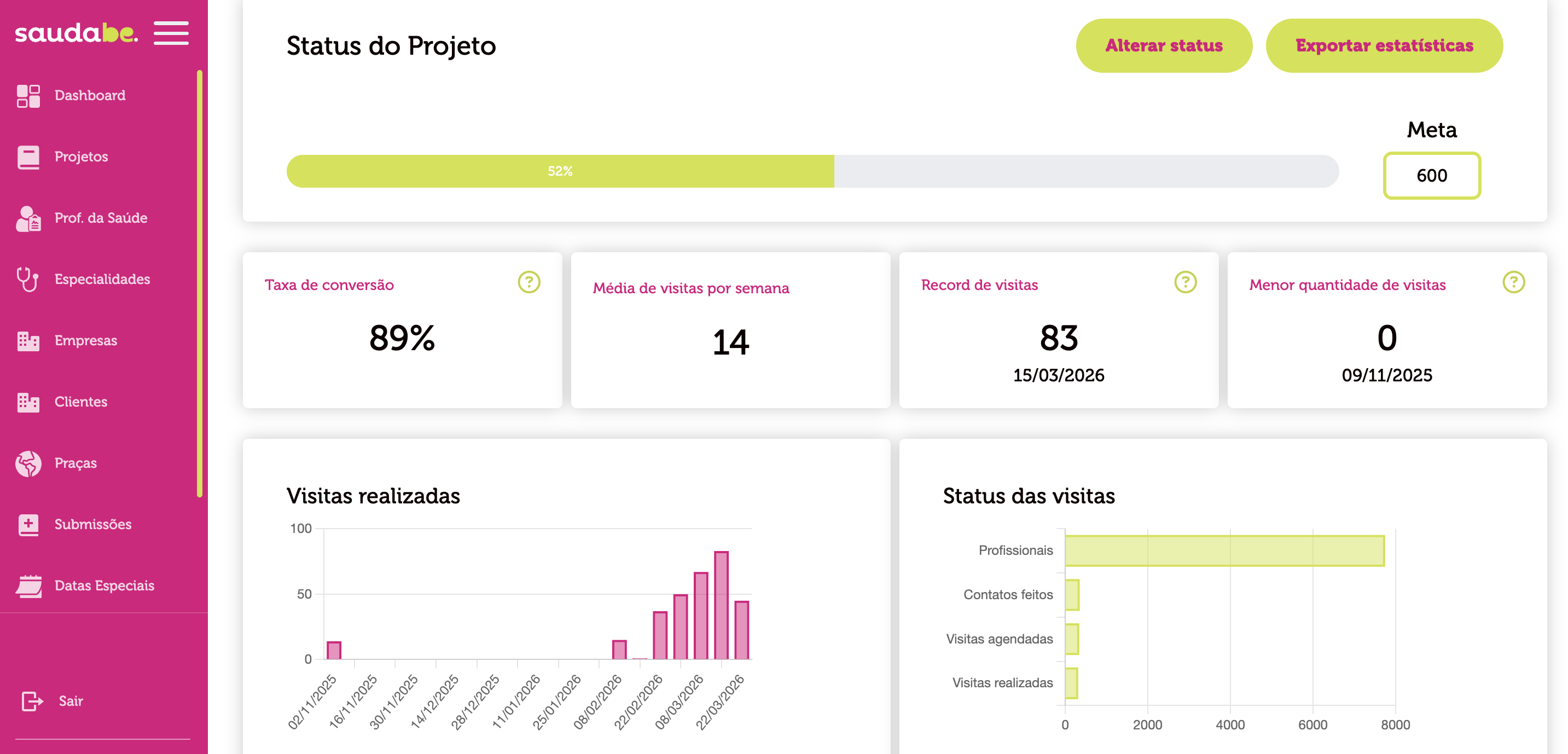Click the Praças globe icon

click(28, 463)
